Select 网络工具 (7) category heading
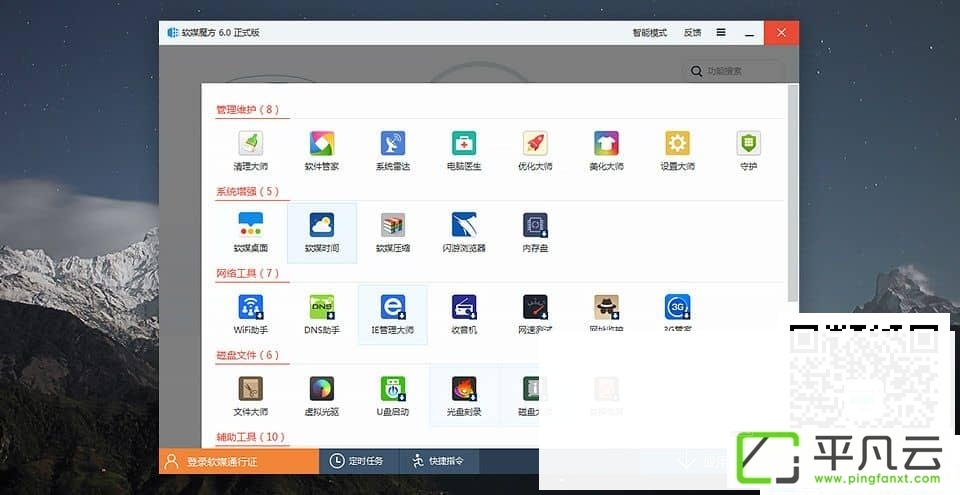The height and width of the screenshot is (495, 960). pos(247,273)
